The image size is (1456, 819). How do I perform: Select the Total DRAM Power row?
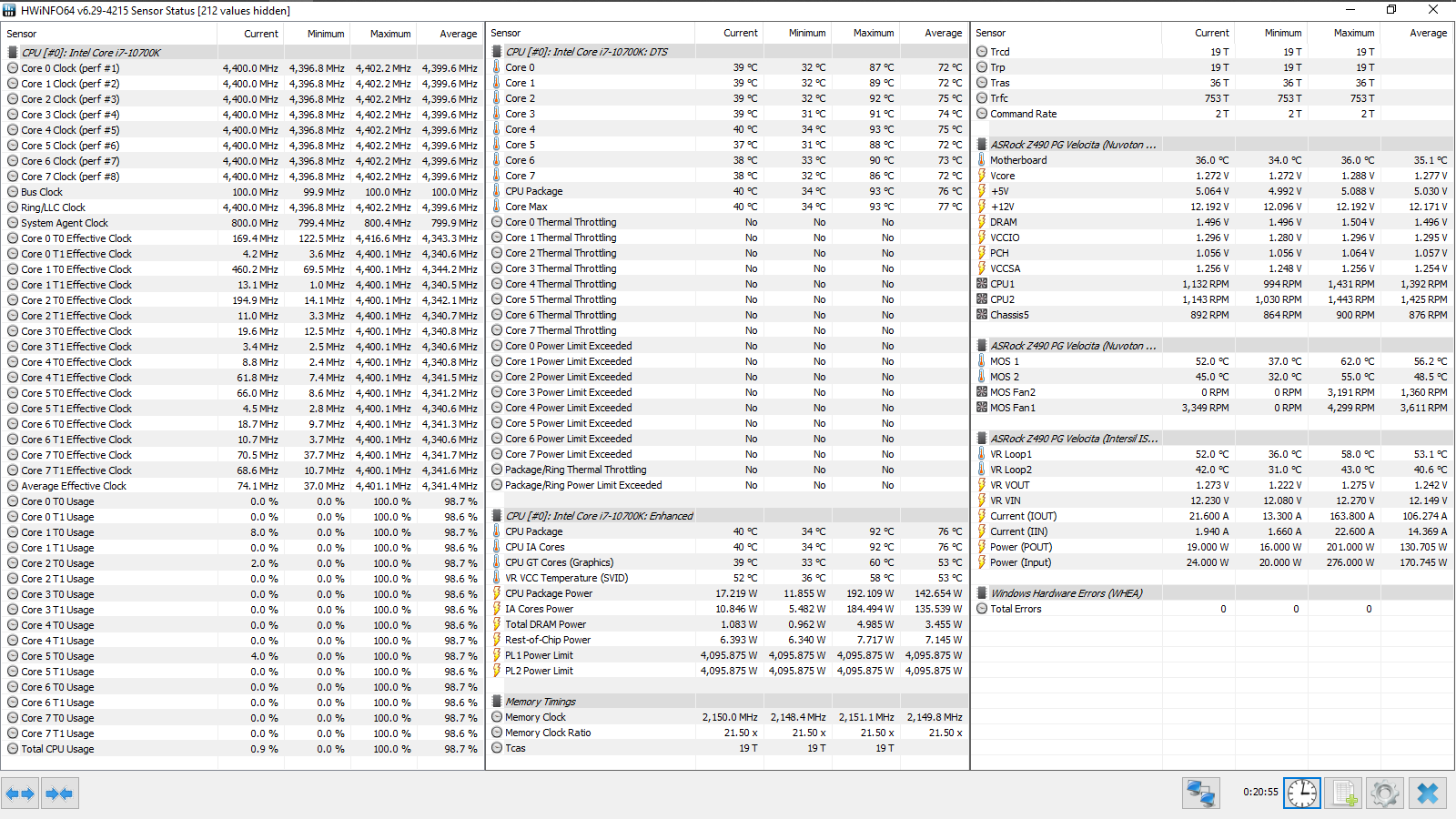pos(727,624)
